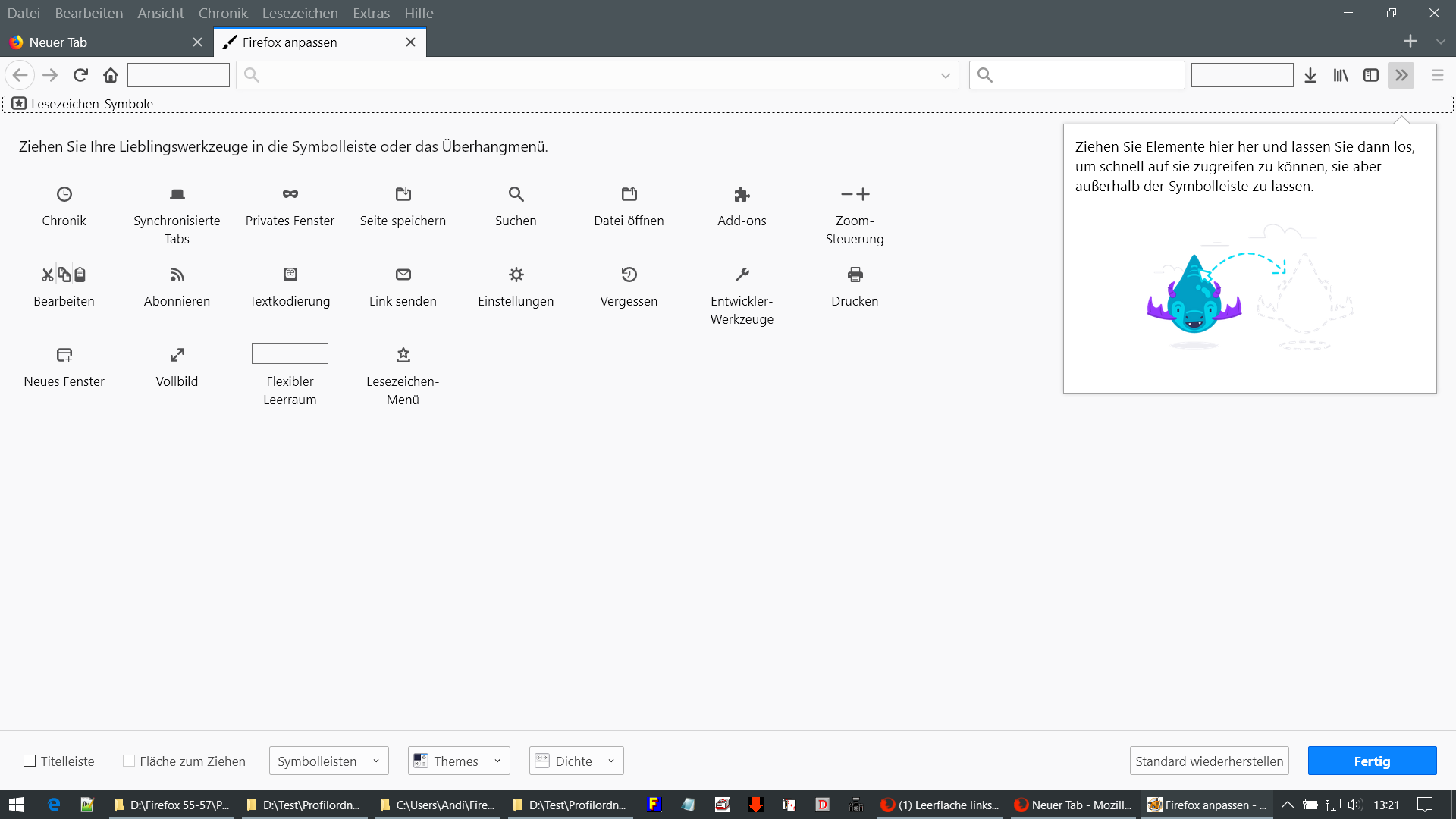Viewport: 1456px width, 819px height.
Task: Select the Entwickler-Werkzeuge wrench icon
Action: pos(742,275)
